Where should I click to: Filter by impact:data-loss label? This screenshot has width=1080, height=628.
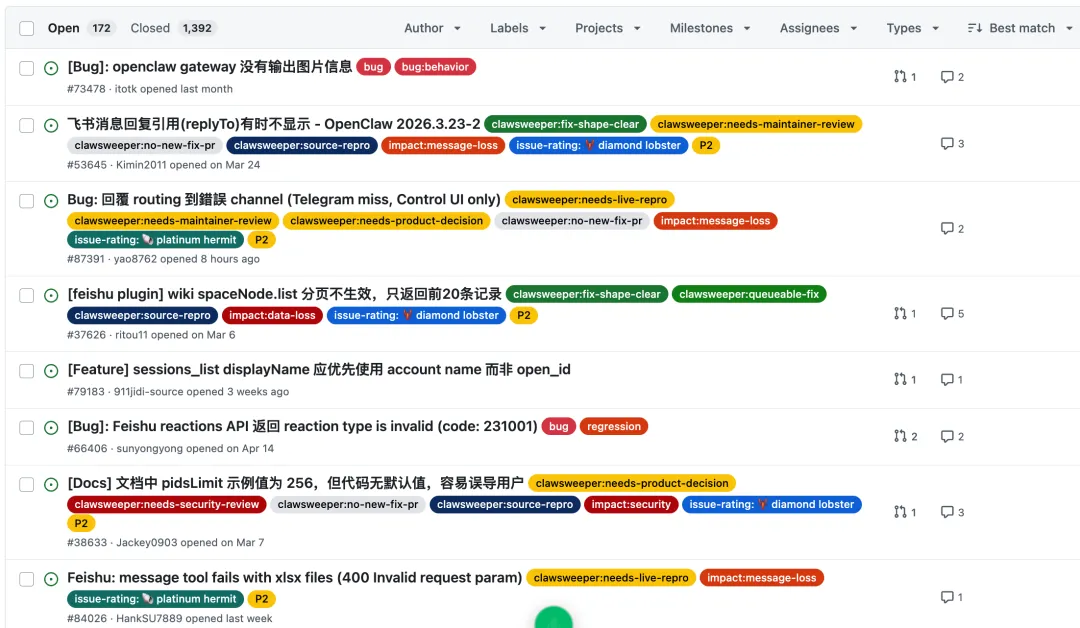[x=272, y=315]
